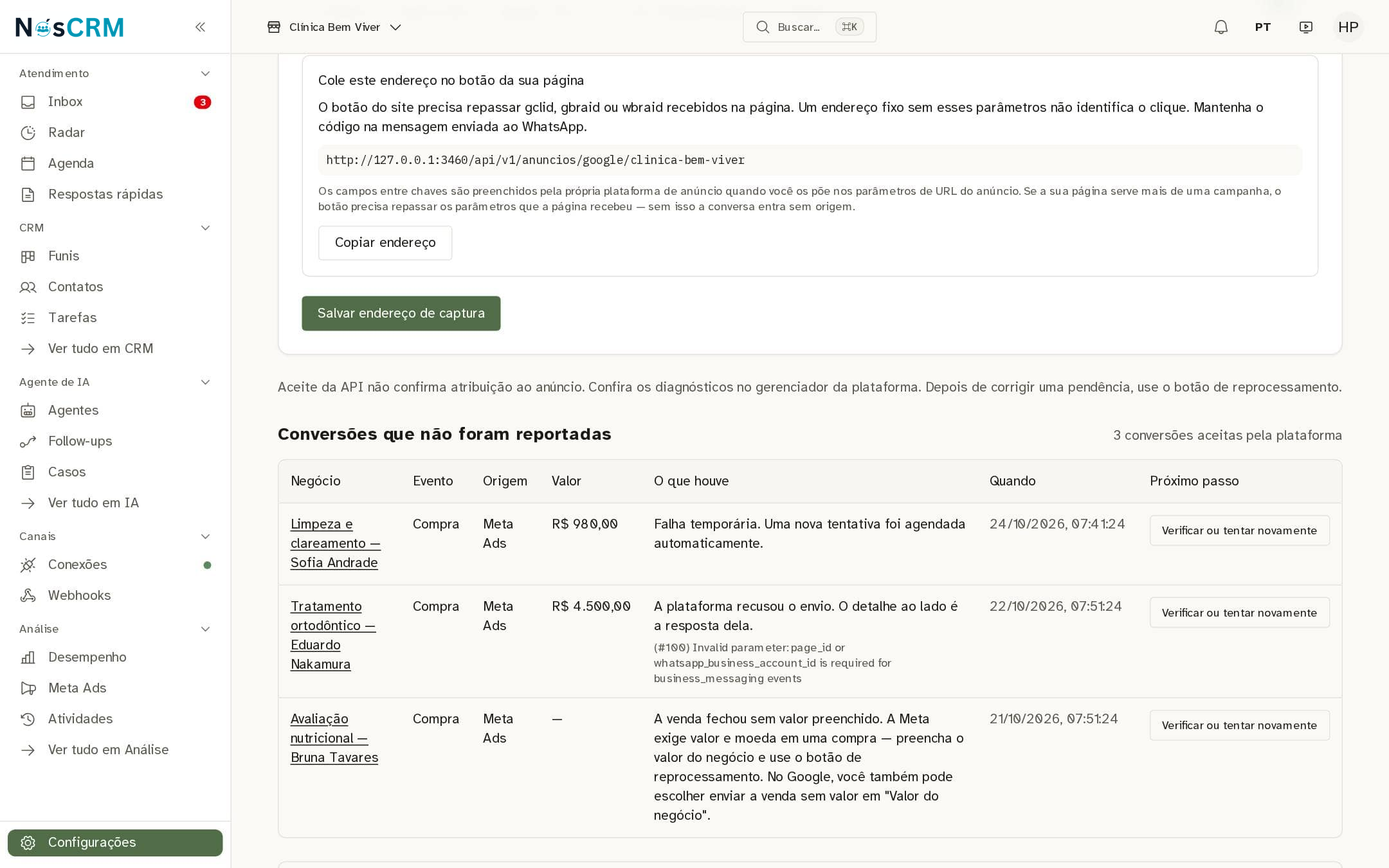The image size is (1389, 868).
Task: Open deal Avaliação nutricional — Bruna Tavares
Action: click(334, 738)
